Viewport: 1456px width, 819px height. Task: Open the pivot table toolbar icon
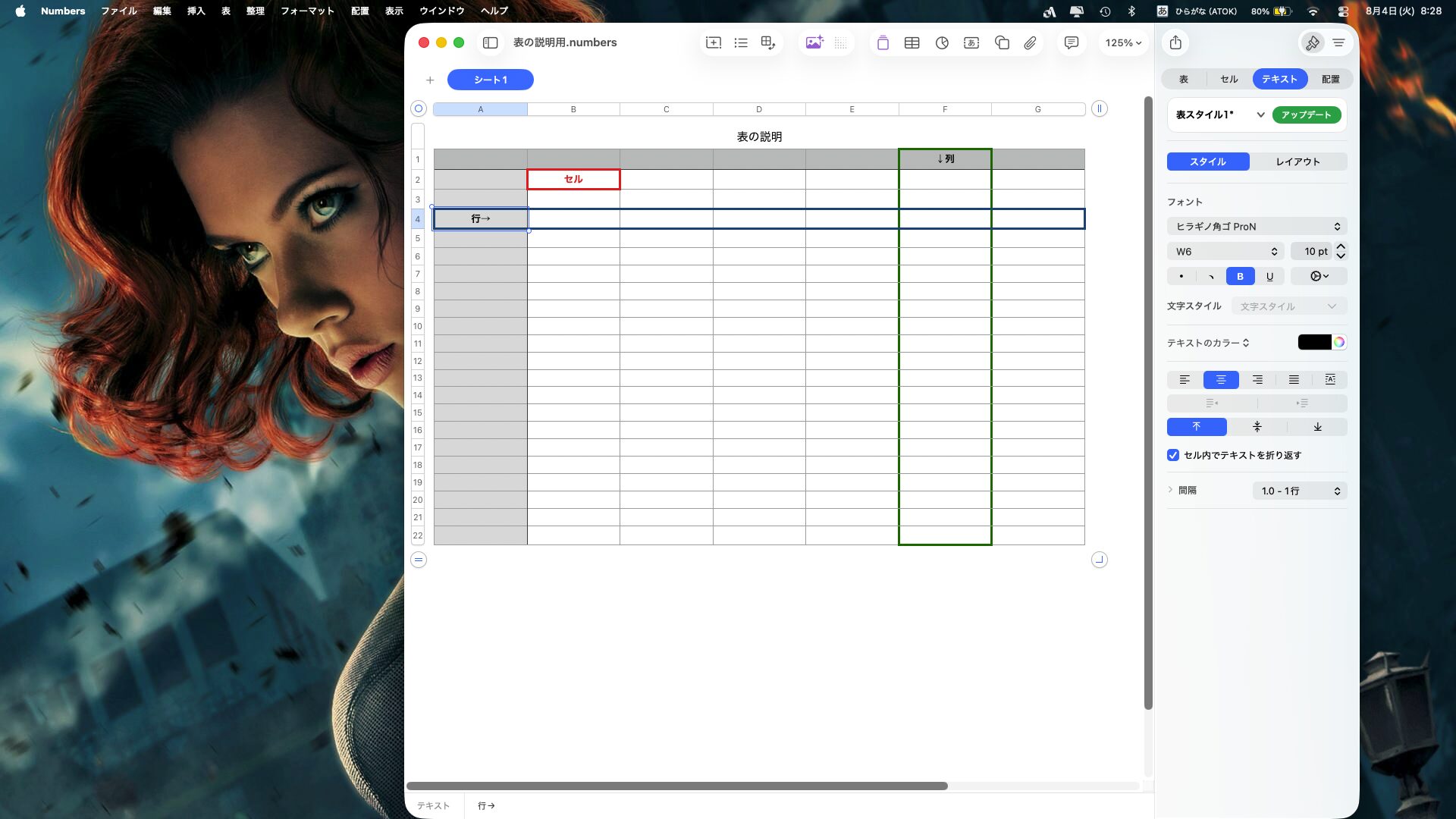point(768,43)
